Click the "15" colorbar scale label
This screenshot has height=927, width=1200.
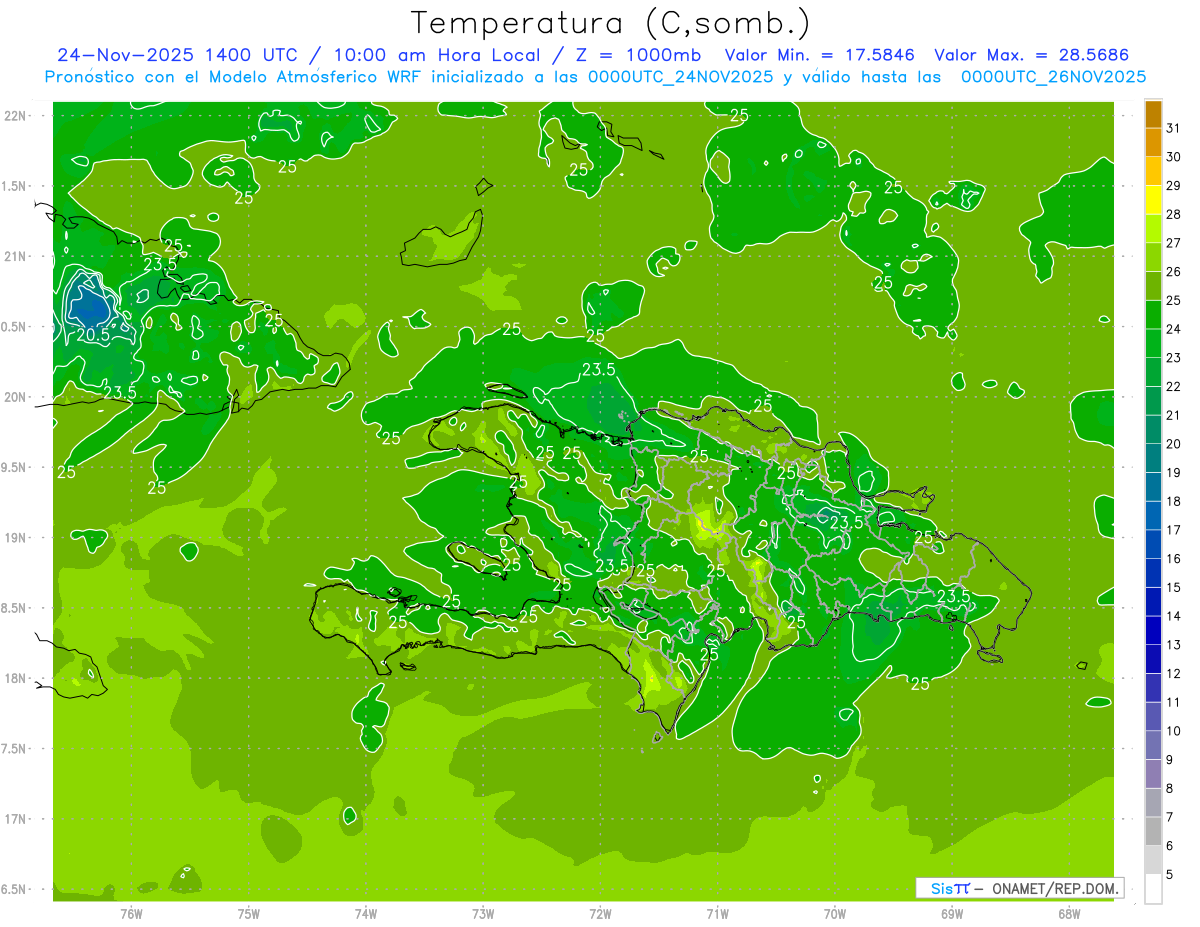(1173, 588)
